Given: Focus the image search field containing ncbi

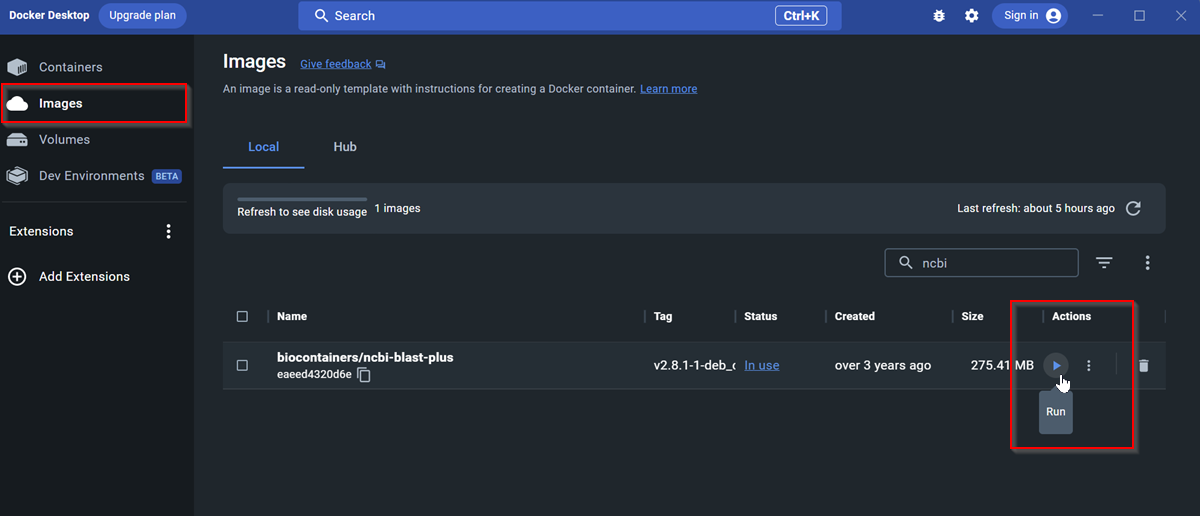Looking at the screenshot, I should [990, 263].
